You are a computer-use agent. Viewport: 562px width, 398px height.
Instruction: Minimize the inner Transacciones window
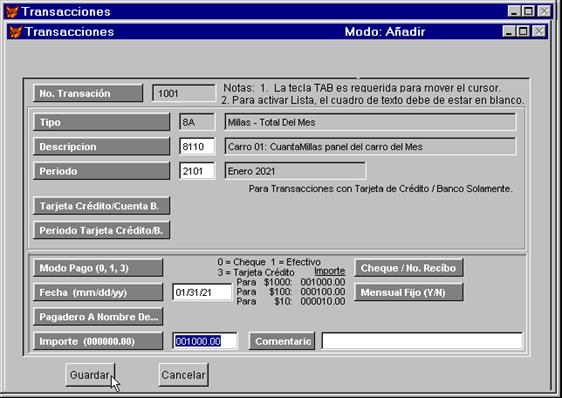tap(509, 32)
